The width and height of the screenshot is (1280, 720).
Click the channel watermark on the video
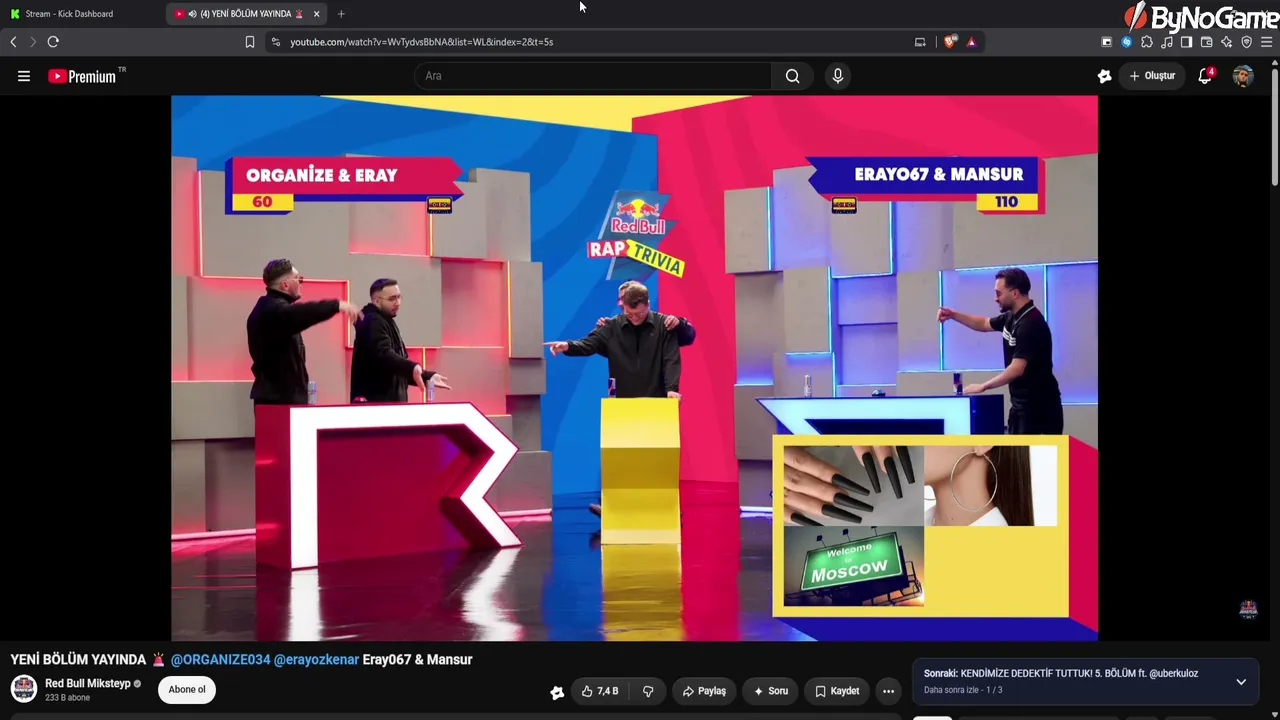pyautogui.click(x=1248, y=610)
